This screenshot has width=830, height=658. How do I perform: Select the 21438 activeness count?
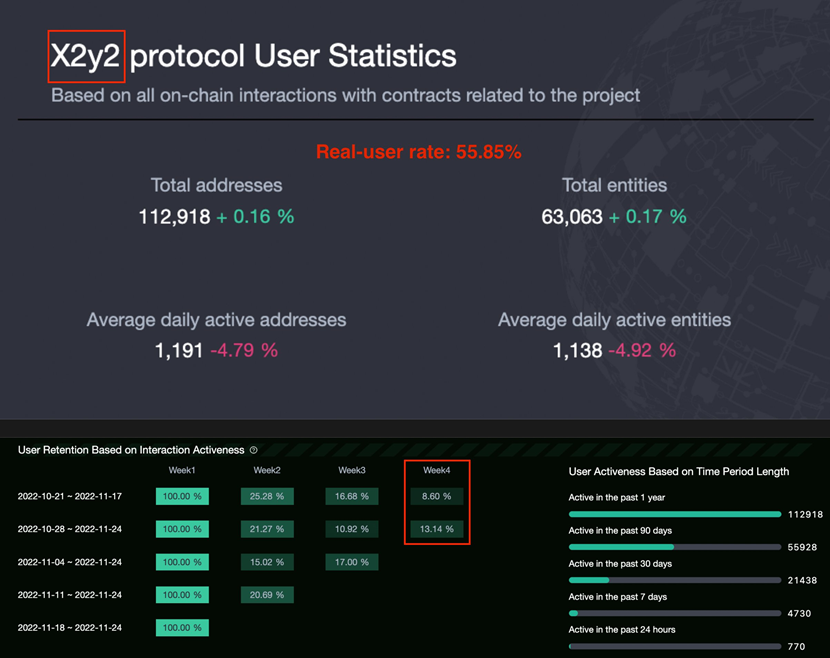coord(802,580)
